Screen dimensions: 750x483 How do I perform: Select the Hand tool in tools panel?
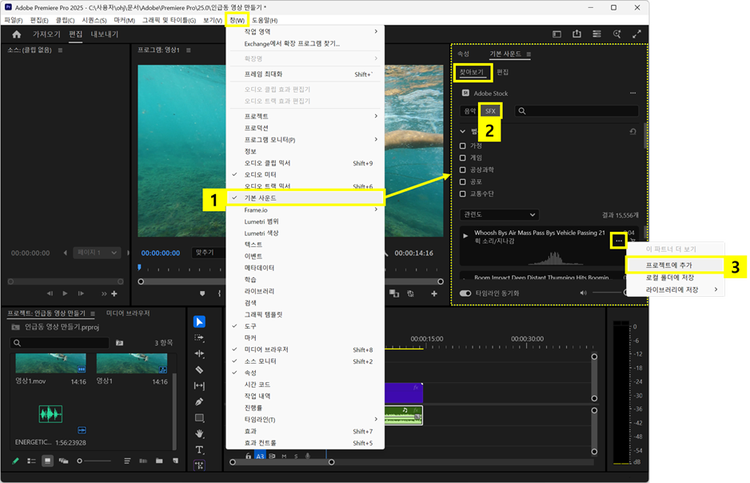click(200, 433)
